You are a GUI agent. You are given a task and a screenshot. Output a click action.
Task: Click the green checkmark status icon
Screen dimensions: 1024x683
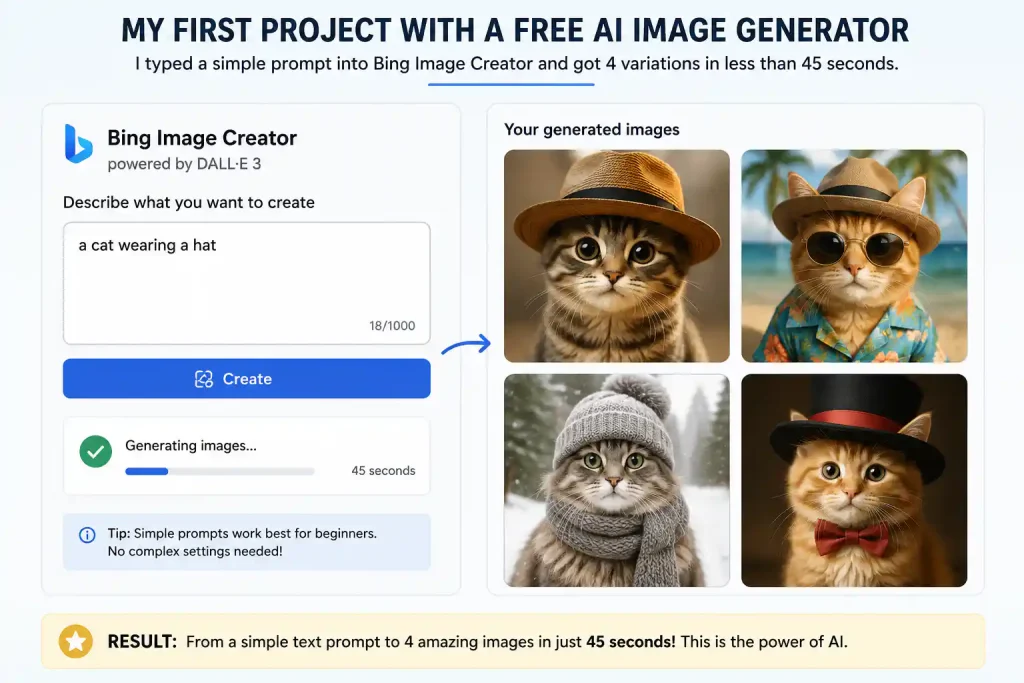click(x=95, y=452)
